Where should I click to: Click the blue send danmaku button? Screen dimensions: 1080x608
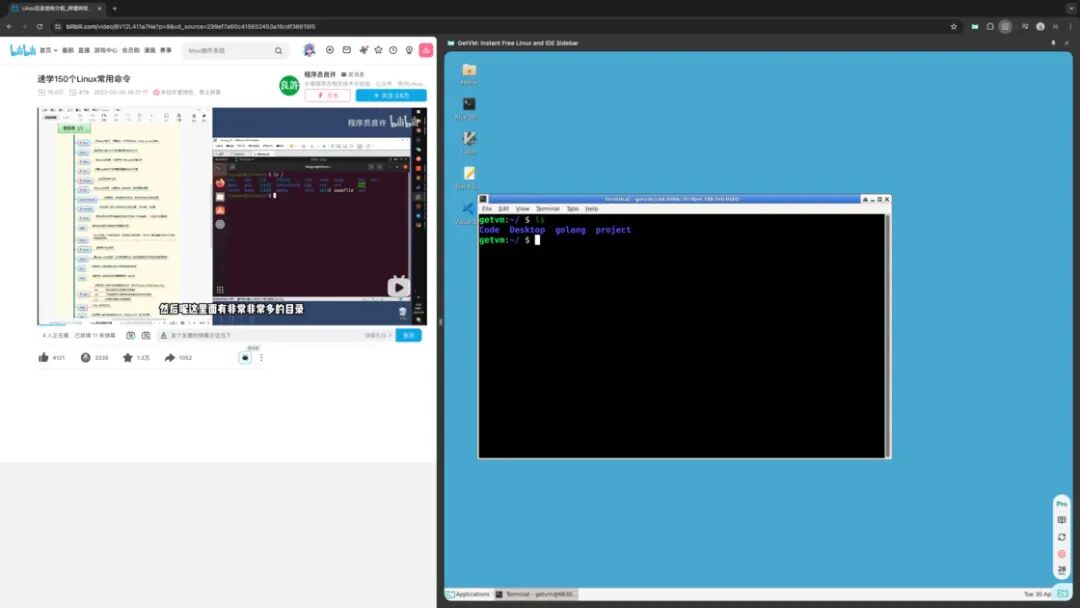click(408, 335)
